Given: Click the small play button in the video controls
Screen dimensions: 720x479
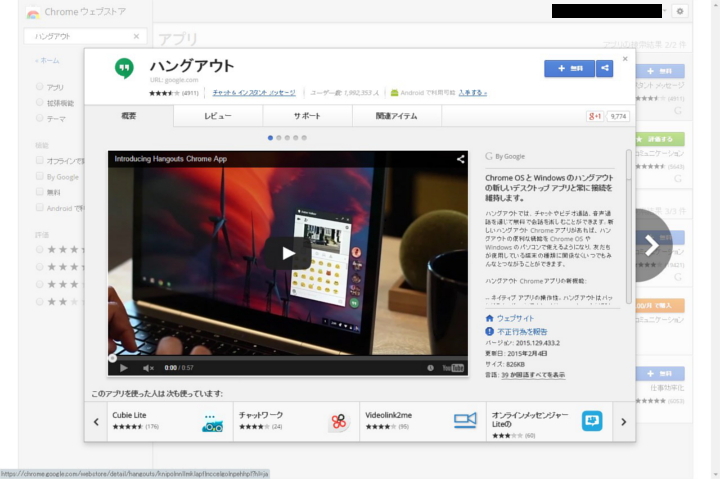Looking at the screenshot, I should tap(123, 368).
